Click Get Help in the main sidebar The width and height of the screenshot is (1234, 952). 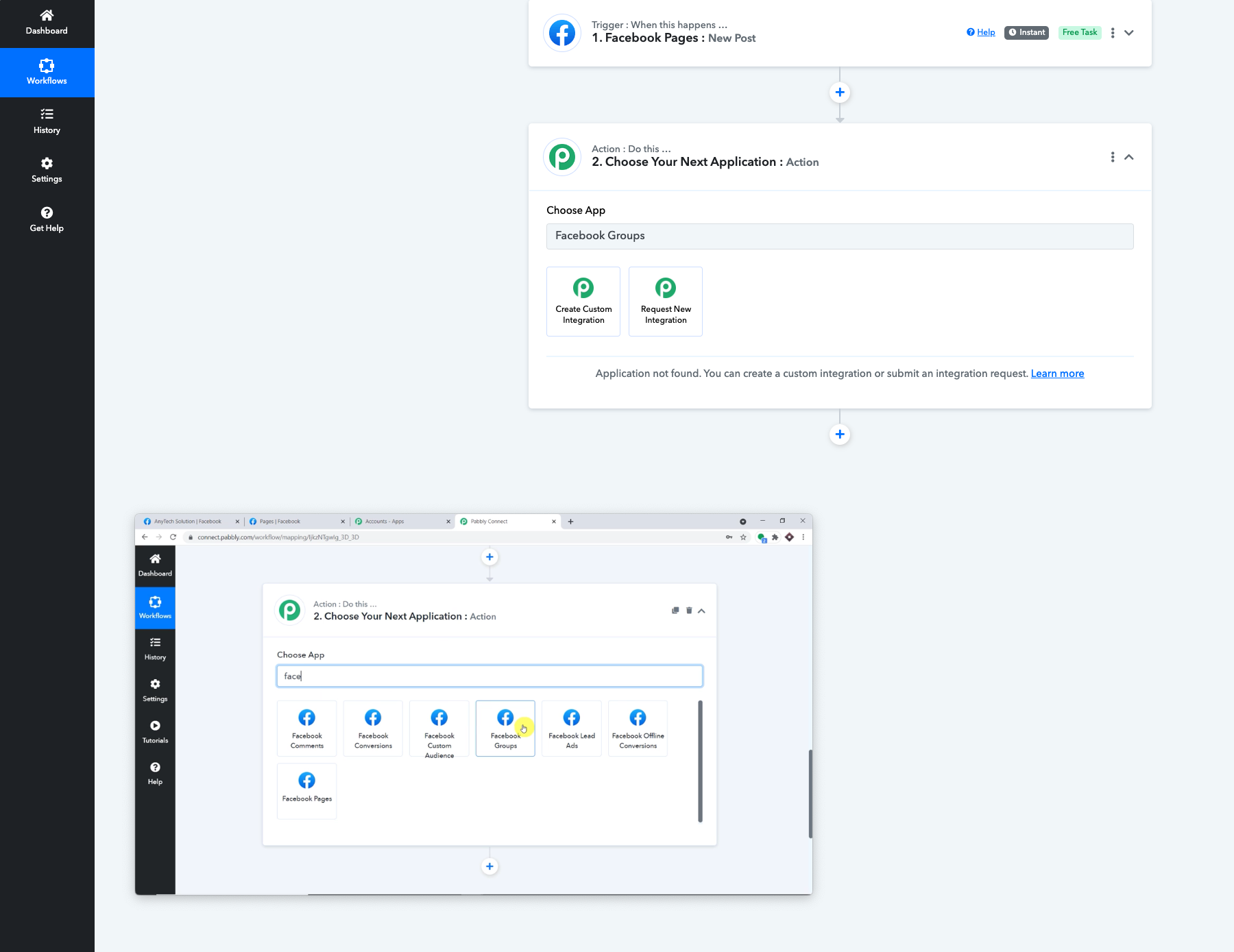[x=47, y=219]
